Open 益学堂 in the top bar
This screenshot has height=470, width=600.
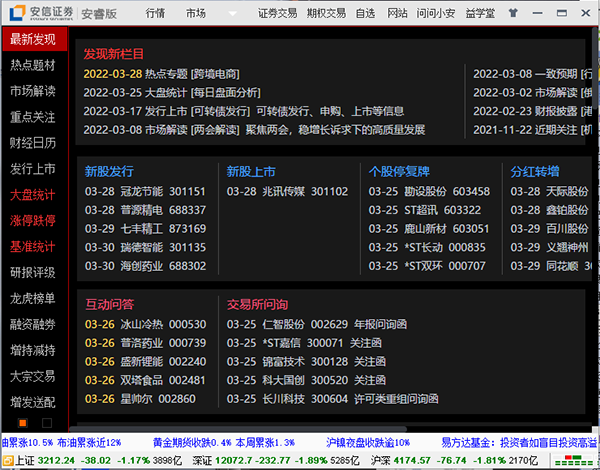[x=480, y=13]
